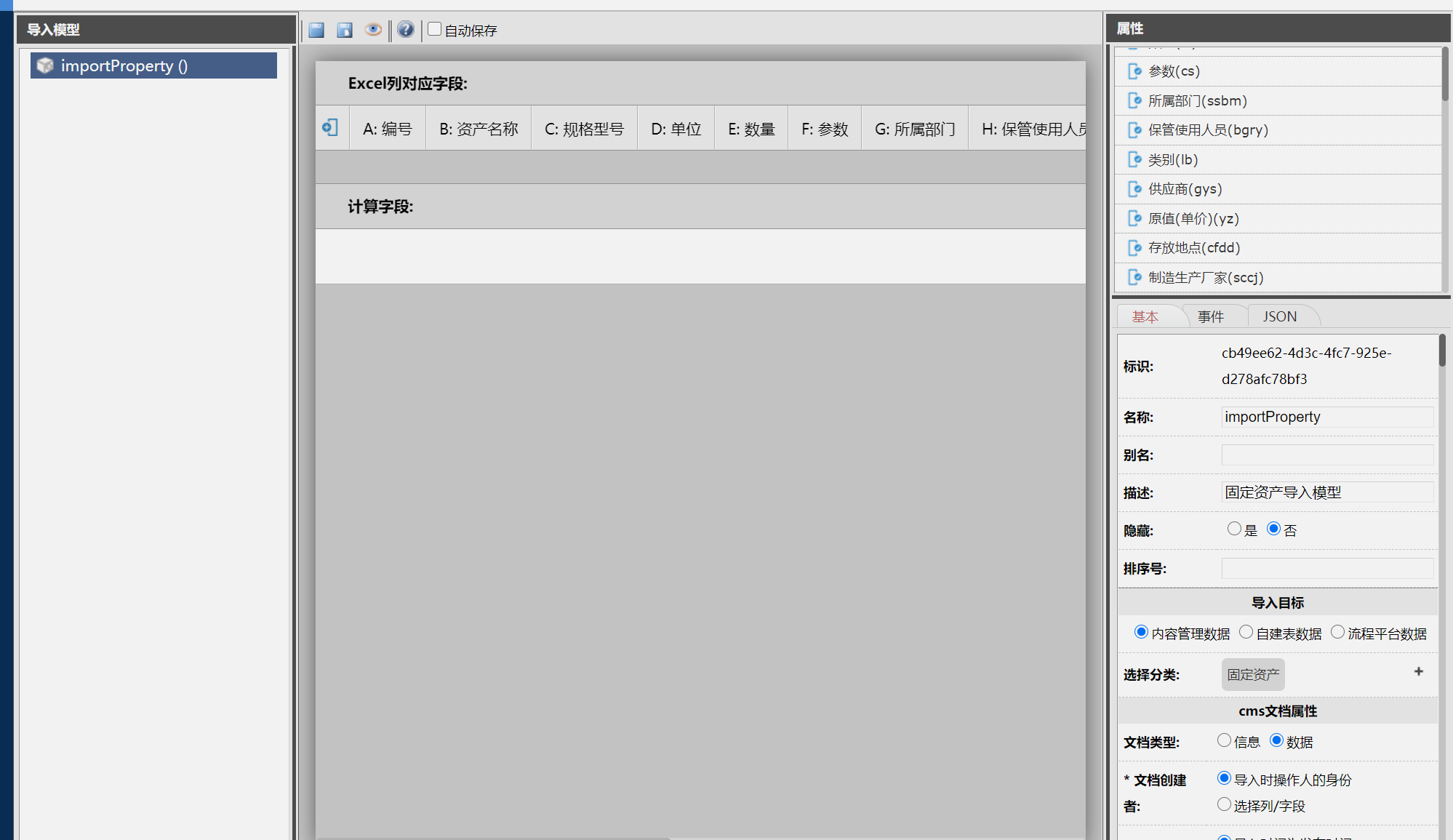Click importProperty cube icon in tree
The image size is (1453, 840).
[45, 65]
